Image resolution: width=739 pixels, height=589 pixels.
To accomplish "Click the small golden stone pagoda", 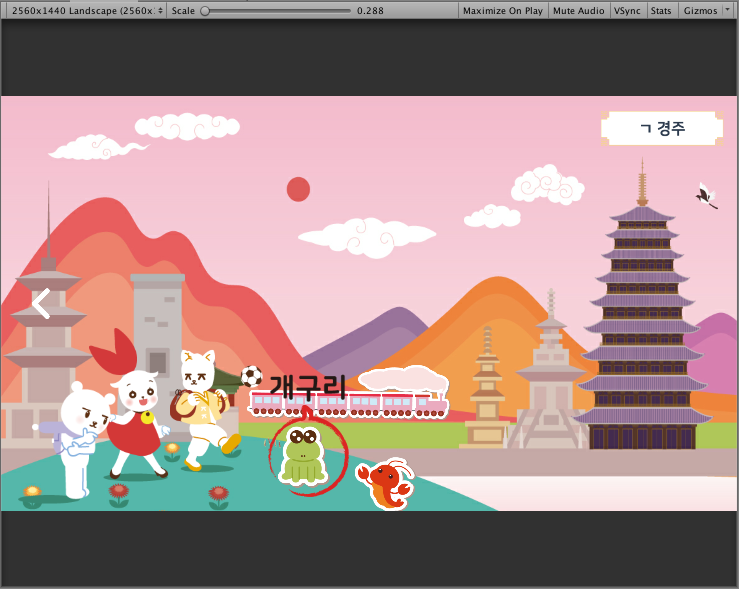I will tap(487, 389).
